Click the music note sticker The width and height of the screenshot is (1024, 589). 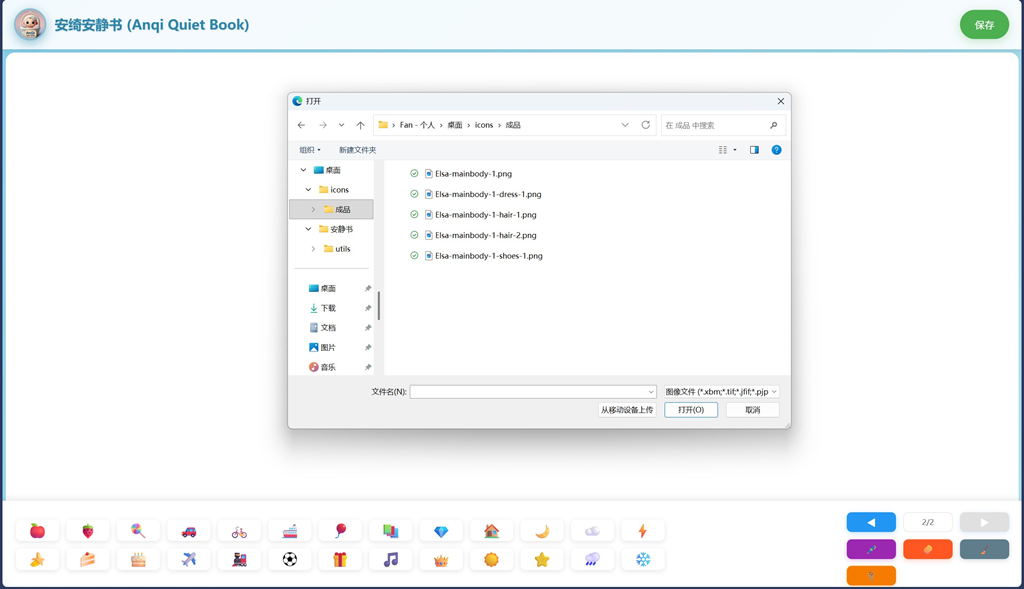click(391, 559)
